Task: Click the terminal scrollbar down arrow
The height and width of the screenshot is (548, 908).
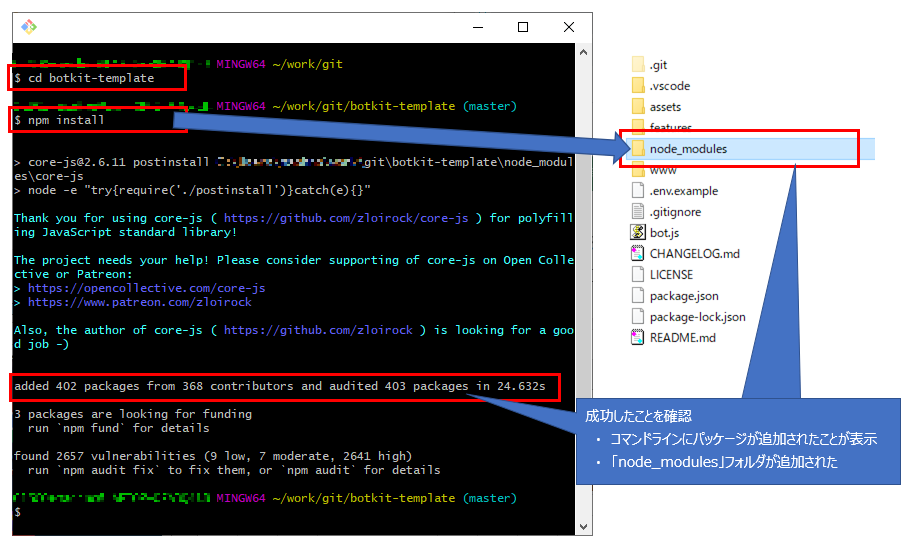Action: pyautogui.click(x=584, y=527)
